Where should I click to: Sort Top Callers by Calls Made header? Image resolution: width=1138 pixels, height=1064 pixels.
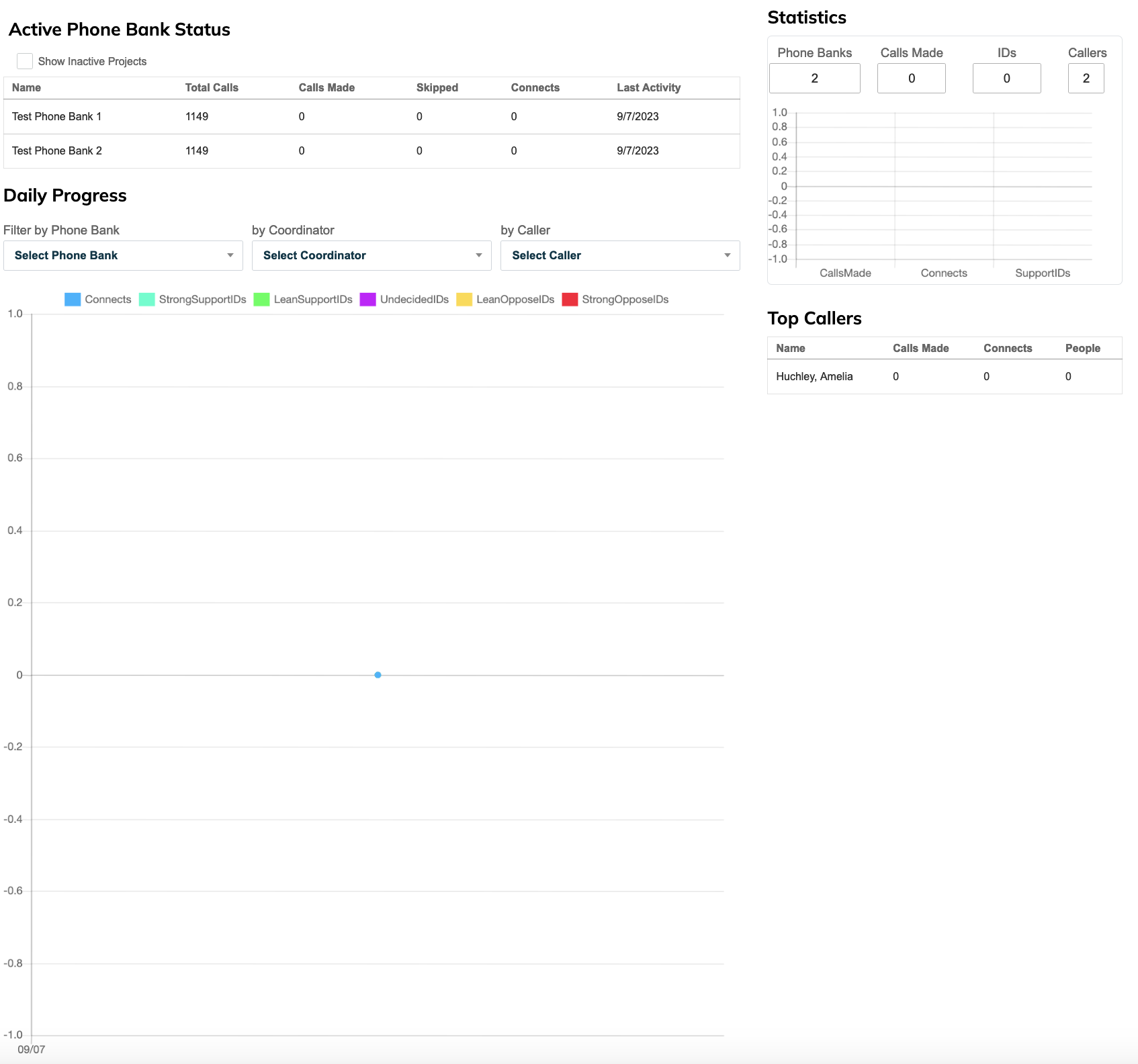point(920,348)
